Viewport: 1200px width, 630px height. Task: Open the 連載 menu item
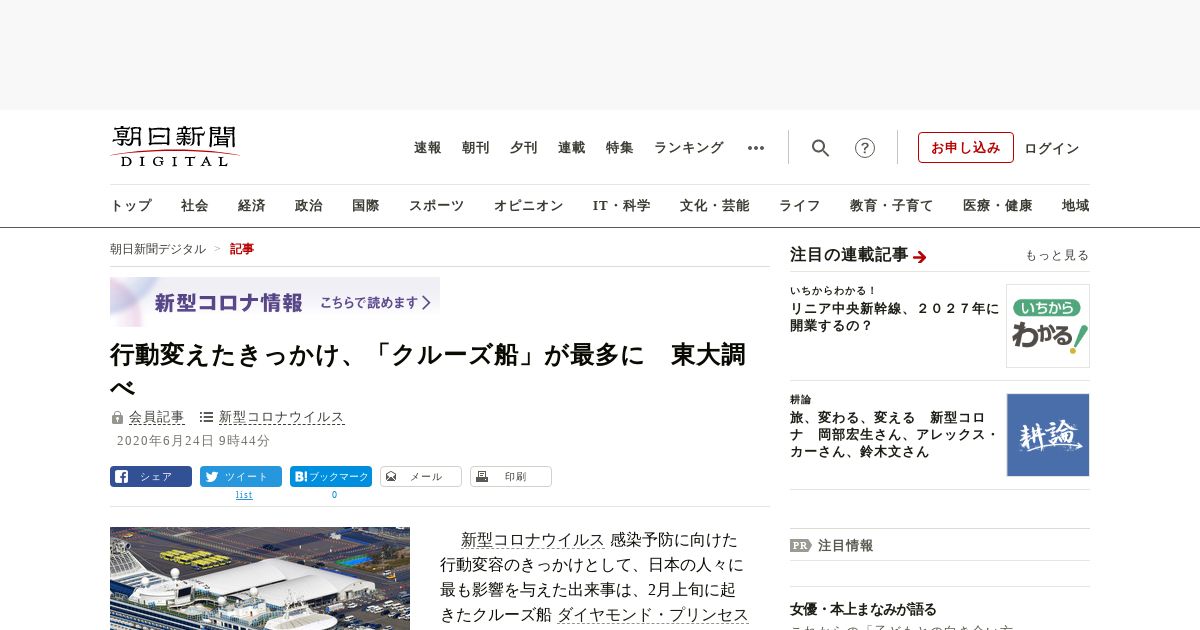[x=572, y=148]
